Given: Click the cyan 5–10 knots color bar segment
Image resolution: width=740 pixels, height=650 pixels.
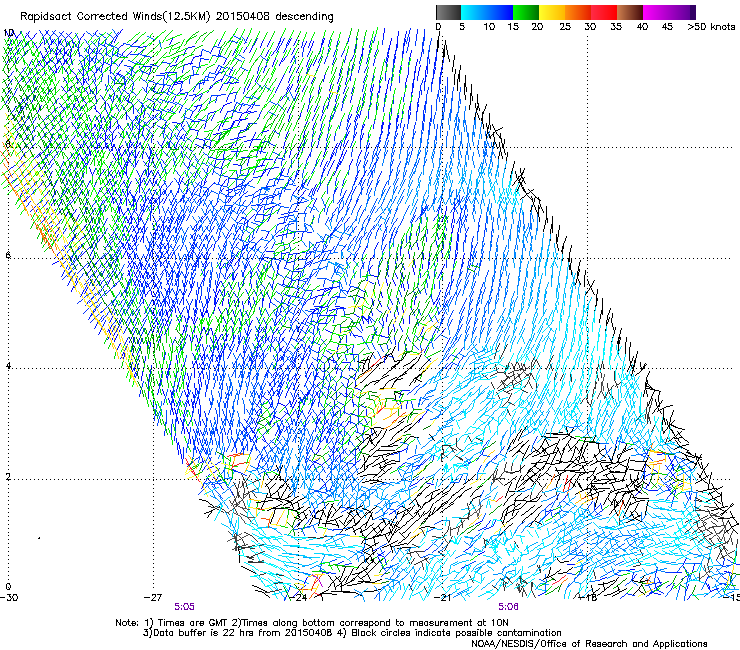Looking at the screenshot, I should tap(474, 12).
